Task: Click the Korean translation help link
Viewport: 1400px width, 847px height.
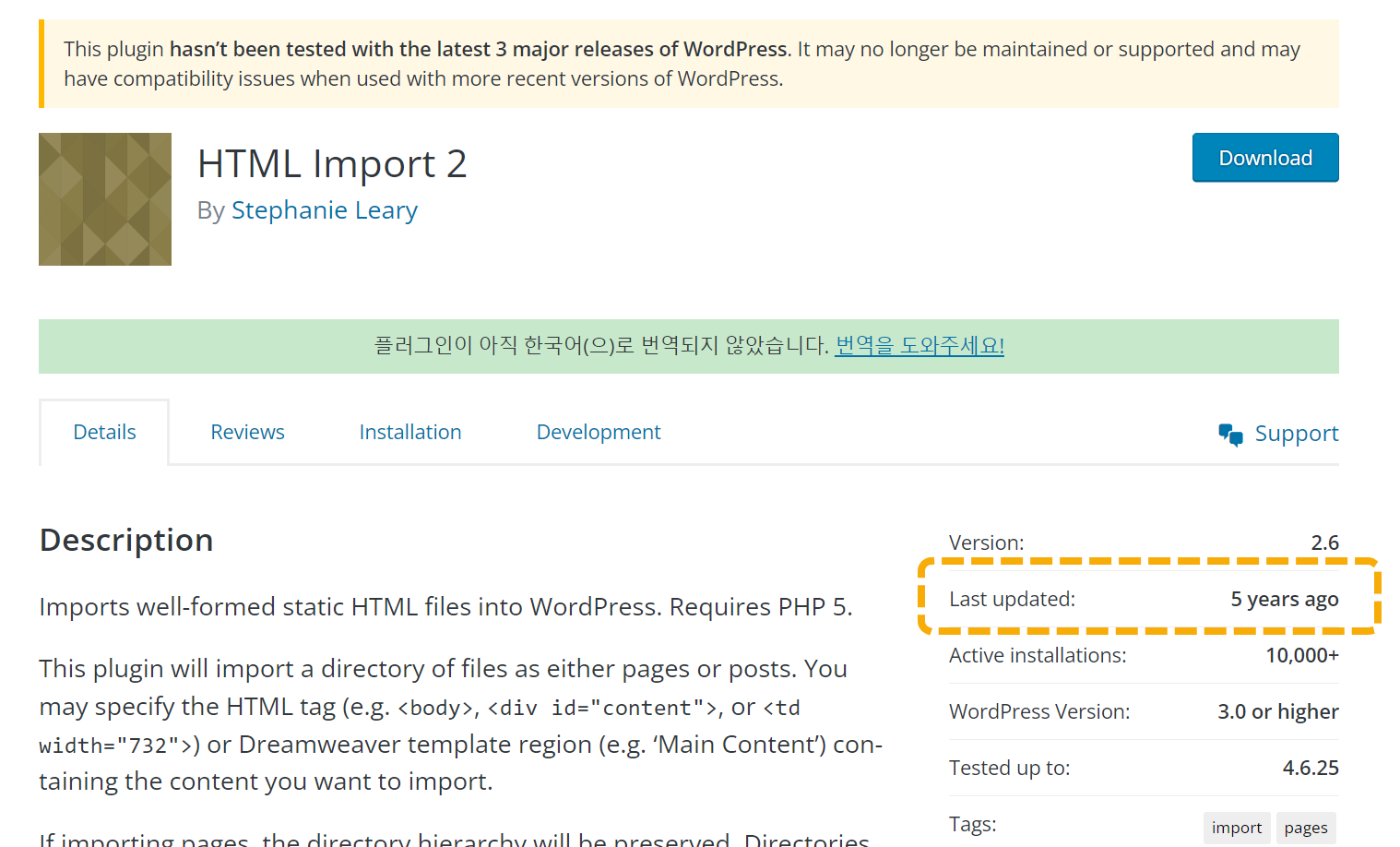Action: (x=919, y=346)
